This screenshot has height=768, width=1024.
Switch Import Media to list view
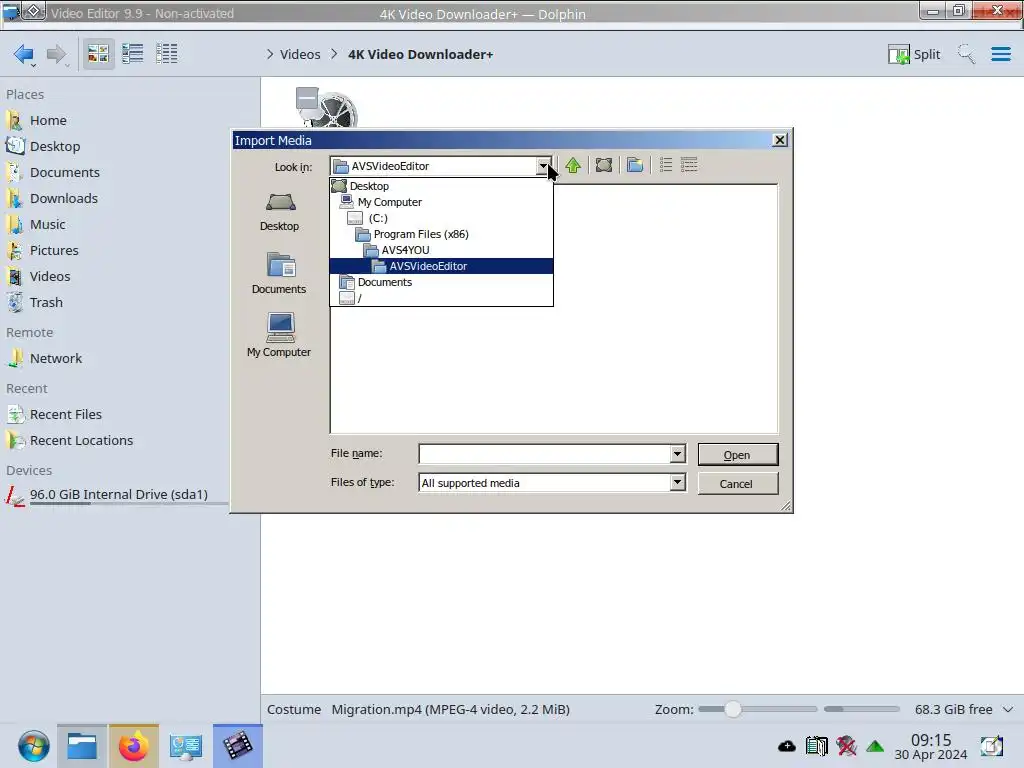pos(665,165)
